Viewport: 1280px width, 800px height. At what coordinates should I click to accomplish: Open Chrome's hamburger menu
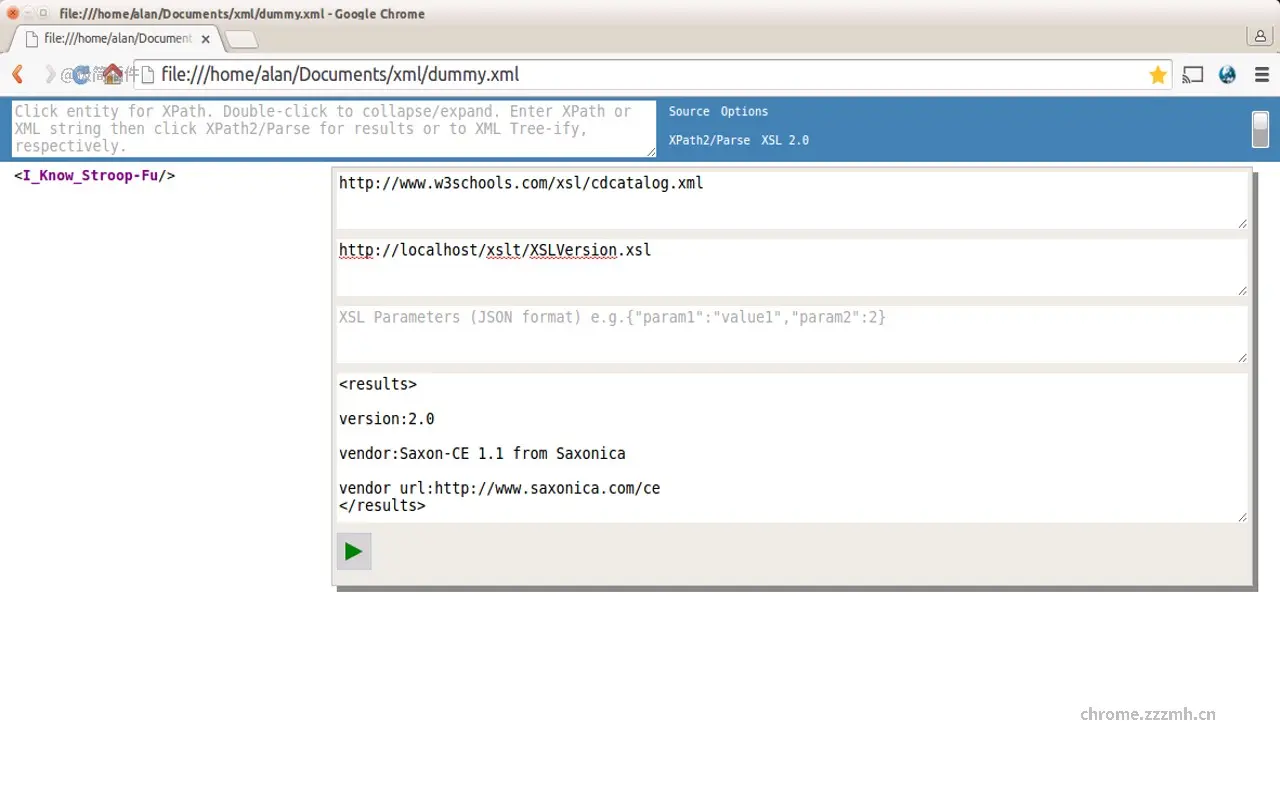1262,75
